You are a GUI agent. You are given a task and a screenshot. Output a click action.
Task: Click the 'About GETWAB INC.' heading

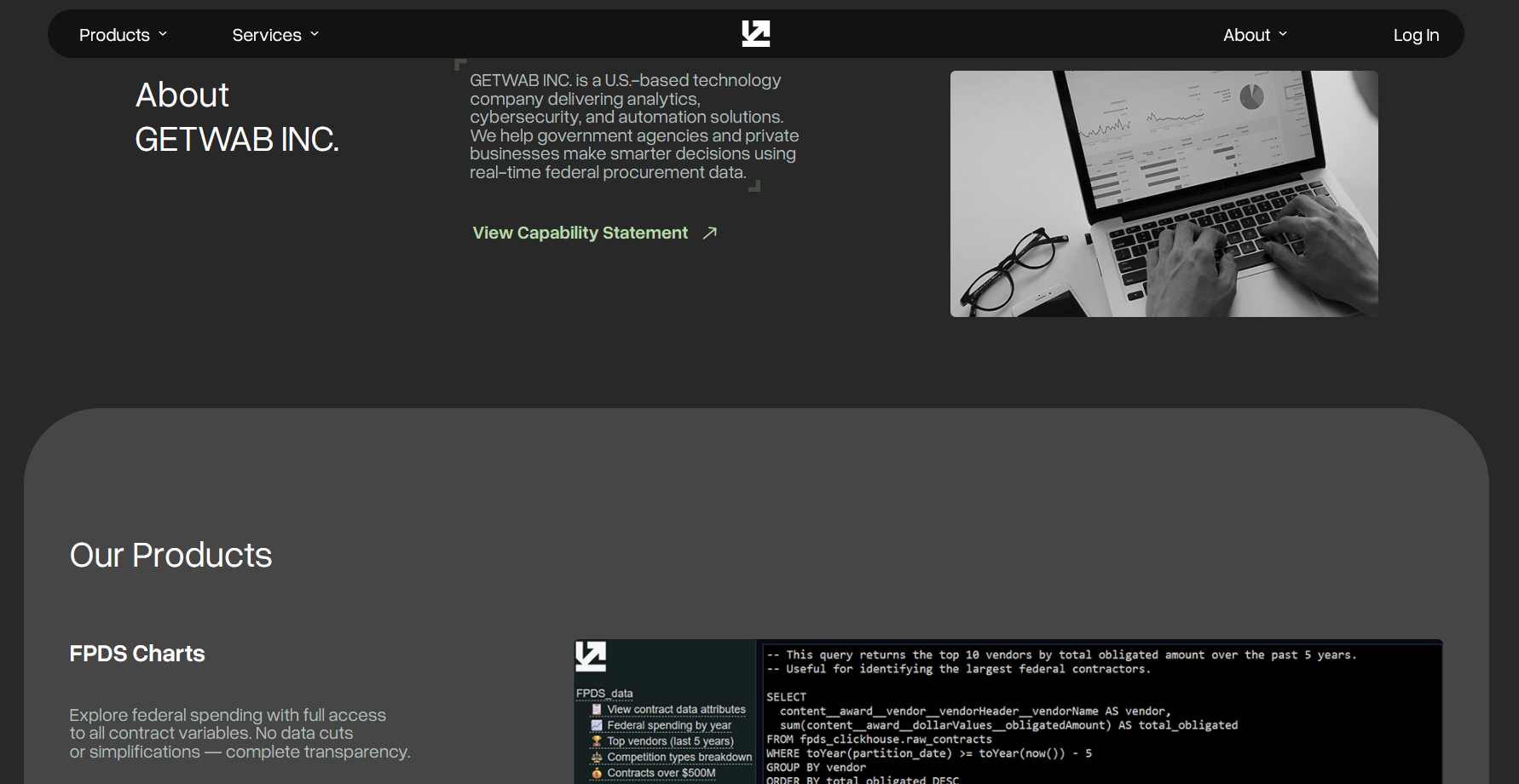pos(237,117)
